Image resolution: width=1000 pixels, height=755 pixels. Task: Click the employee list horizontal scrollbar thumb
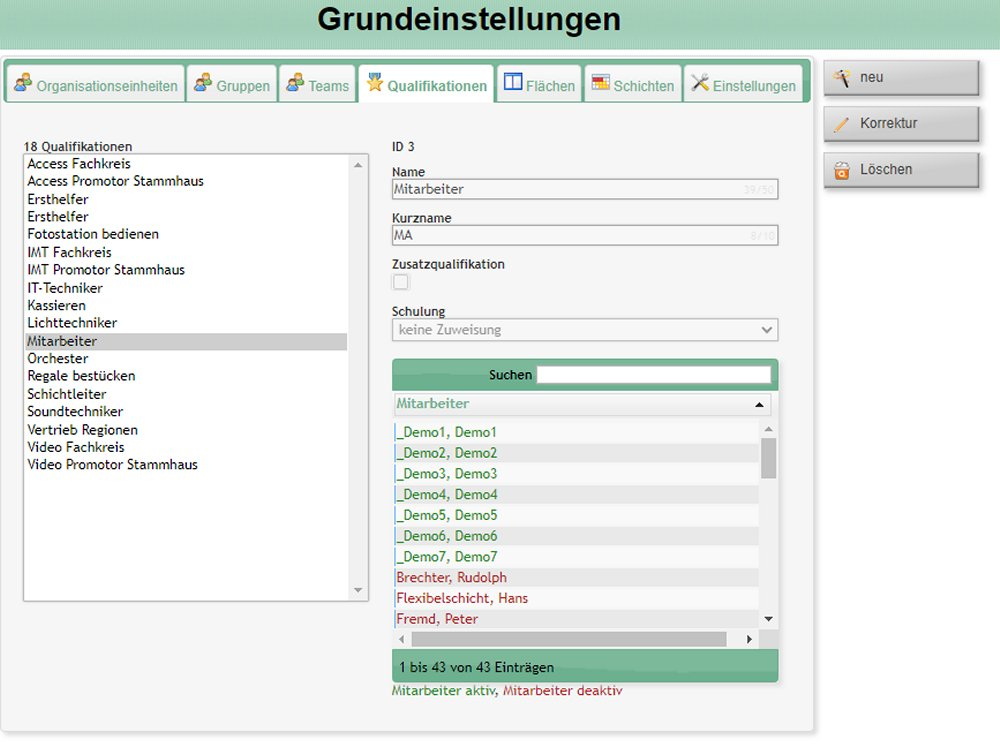(569, 639)
